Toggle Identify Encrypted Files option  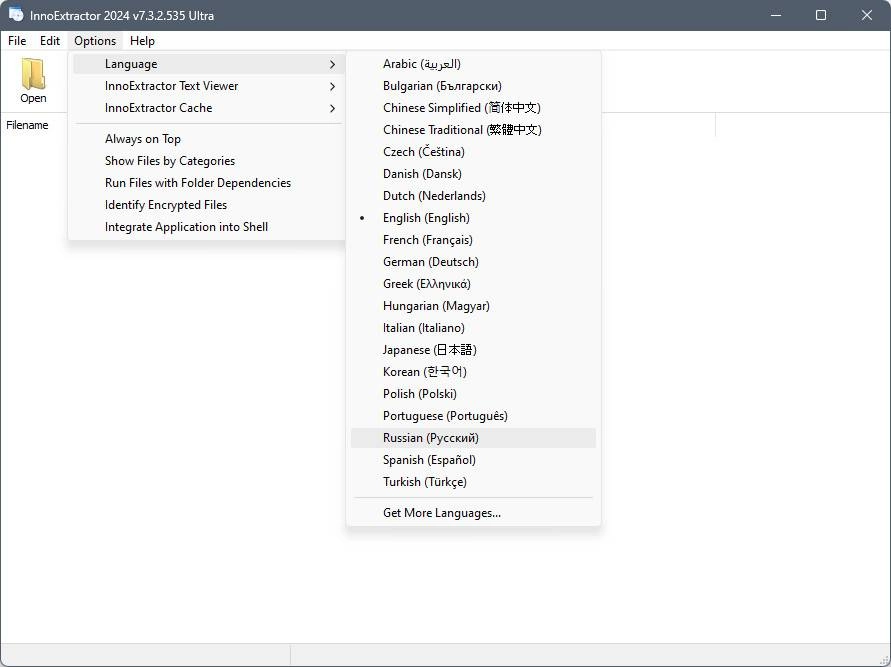coord(208,205)
